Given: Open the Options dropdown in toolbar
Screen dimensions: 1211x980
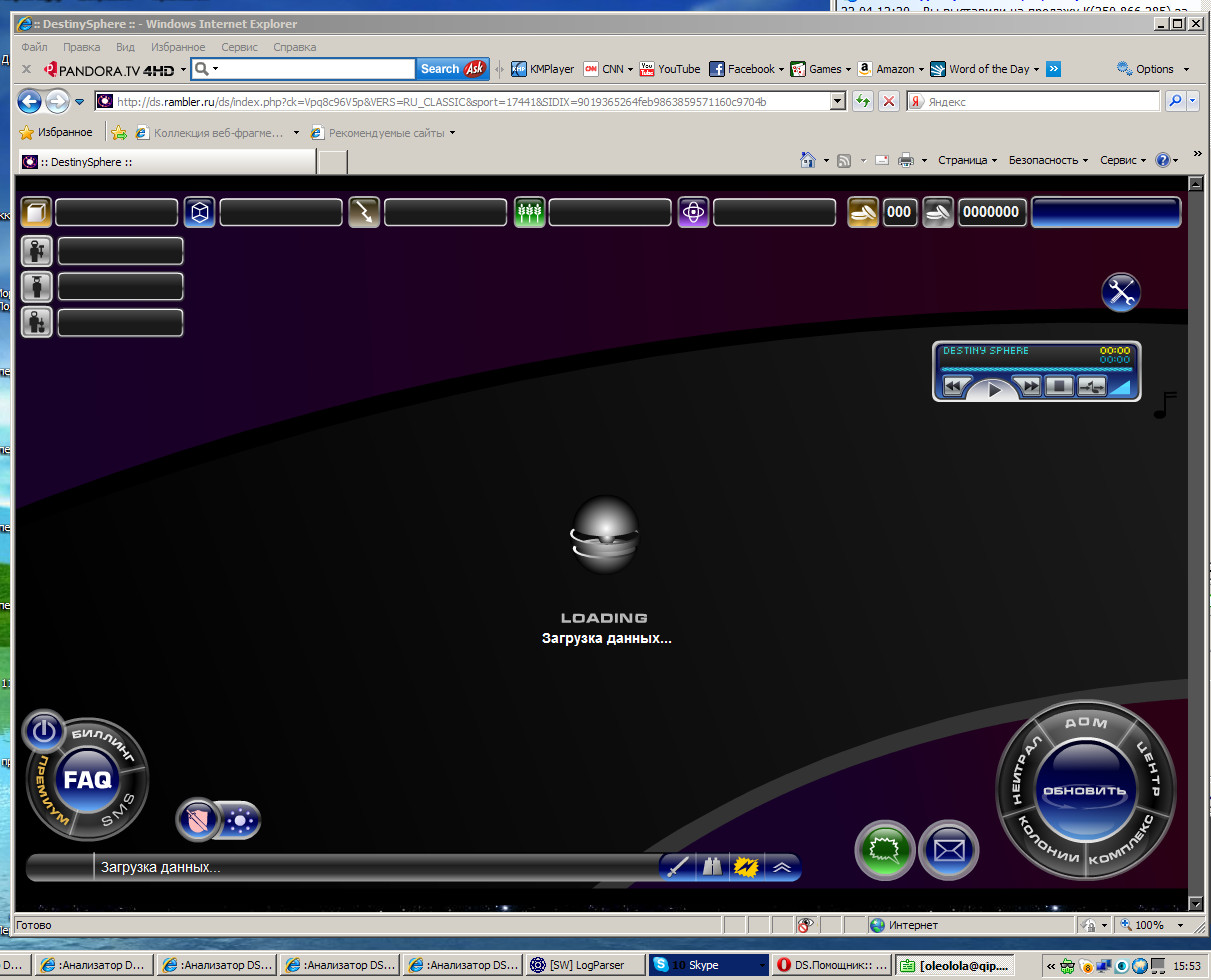Looking at the screenshot, I should click(x=1153, y=69).
